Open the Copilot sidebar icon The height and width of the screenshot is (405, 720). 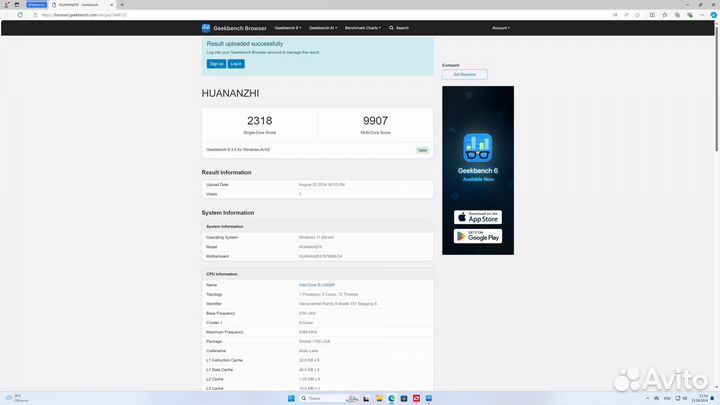click(x=714, y=15)
